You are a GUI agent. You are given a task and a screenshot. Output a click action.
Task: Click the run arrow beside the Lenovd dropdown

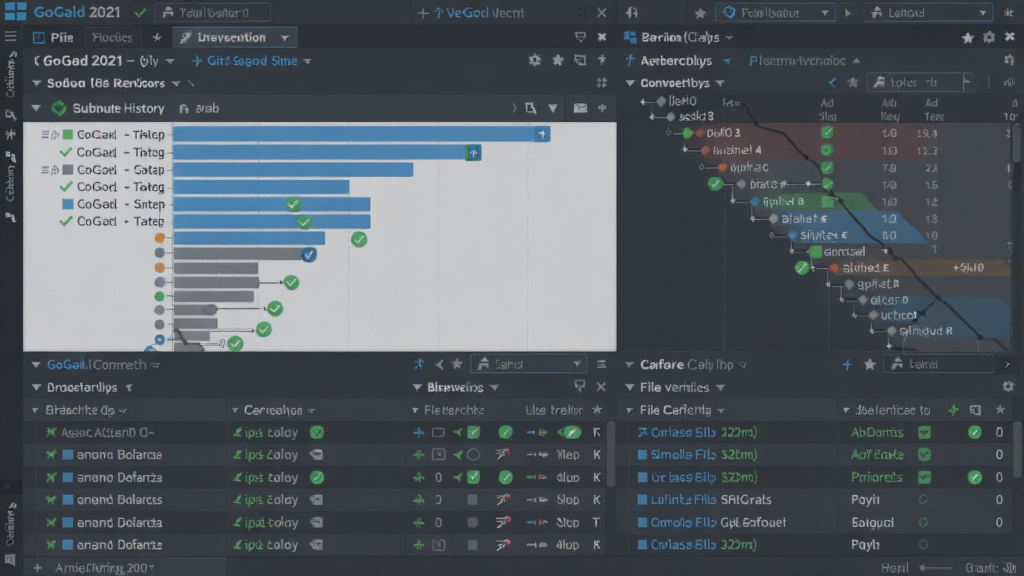(x=848, y=13)
